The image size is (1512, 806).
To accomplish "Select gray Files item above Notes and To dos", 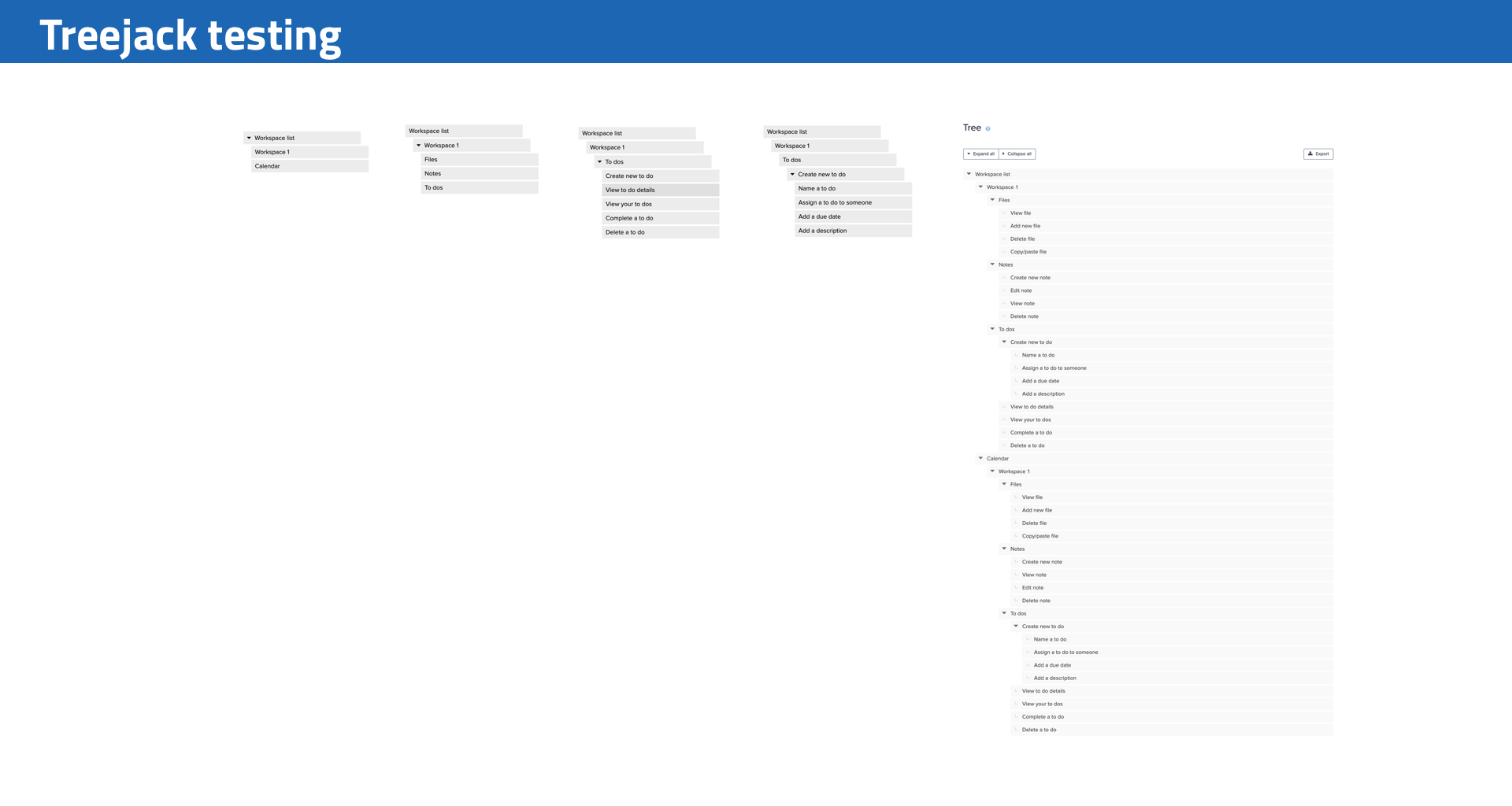I will (431, 160).
